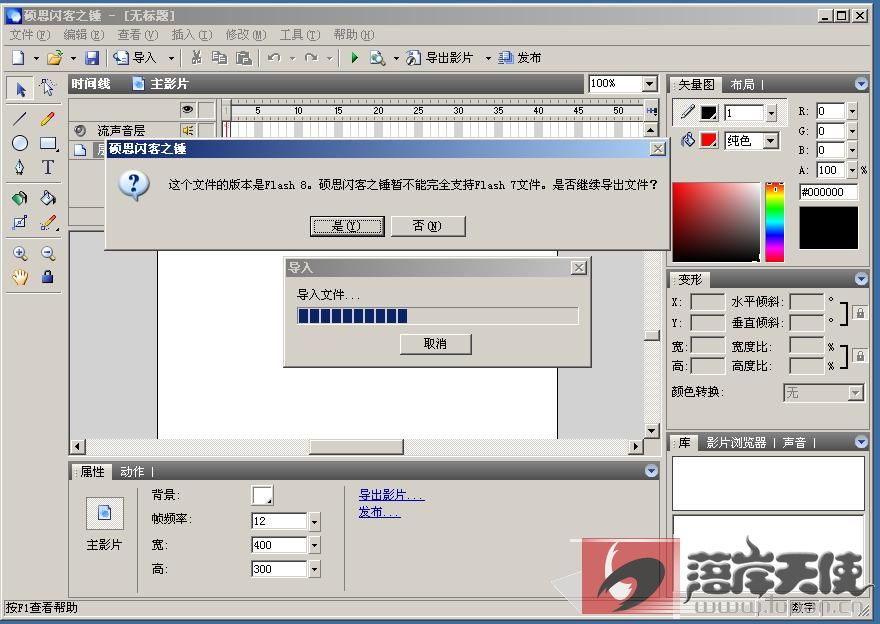Collapse the 属性 panel with its arrow

pos(651,471)
